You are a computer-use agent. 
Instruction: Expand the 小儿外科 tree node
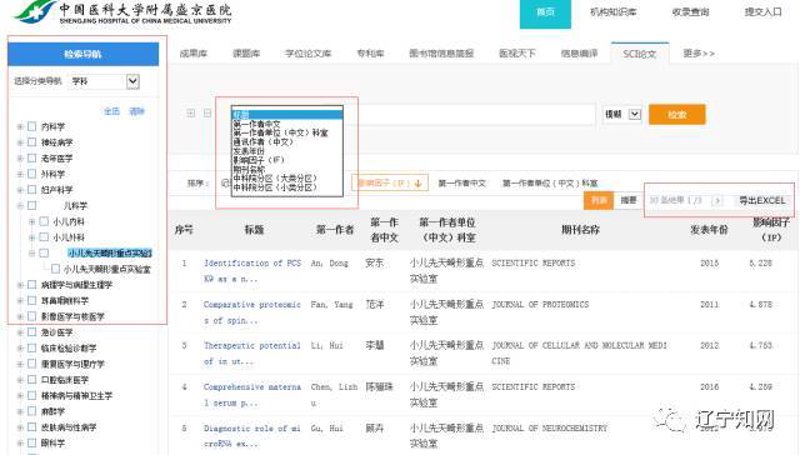coord(32,237)
